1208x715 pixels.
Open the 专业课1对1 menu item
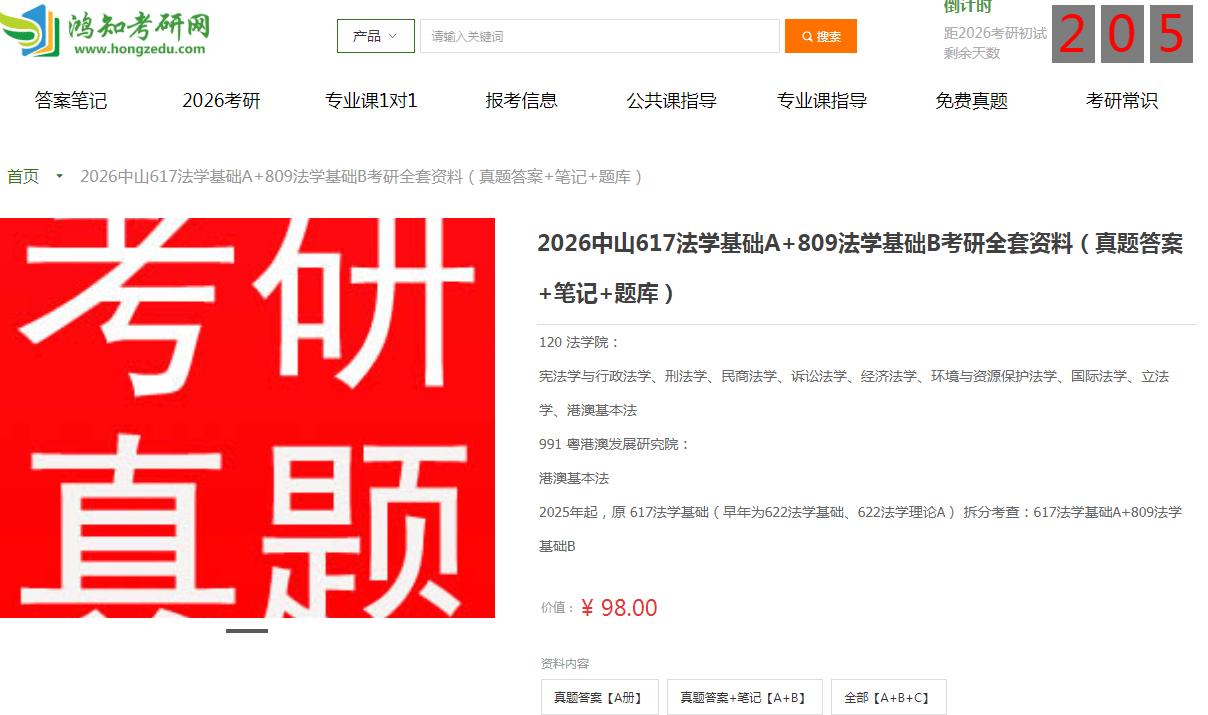(371, 100)
